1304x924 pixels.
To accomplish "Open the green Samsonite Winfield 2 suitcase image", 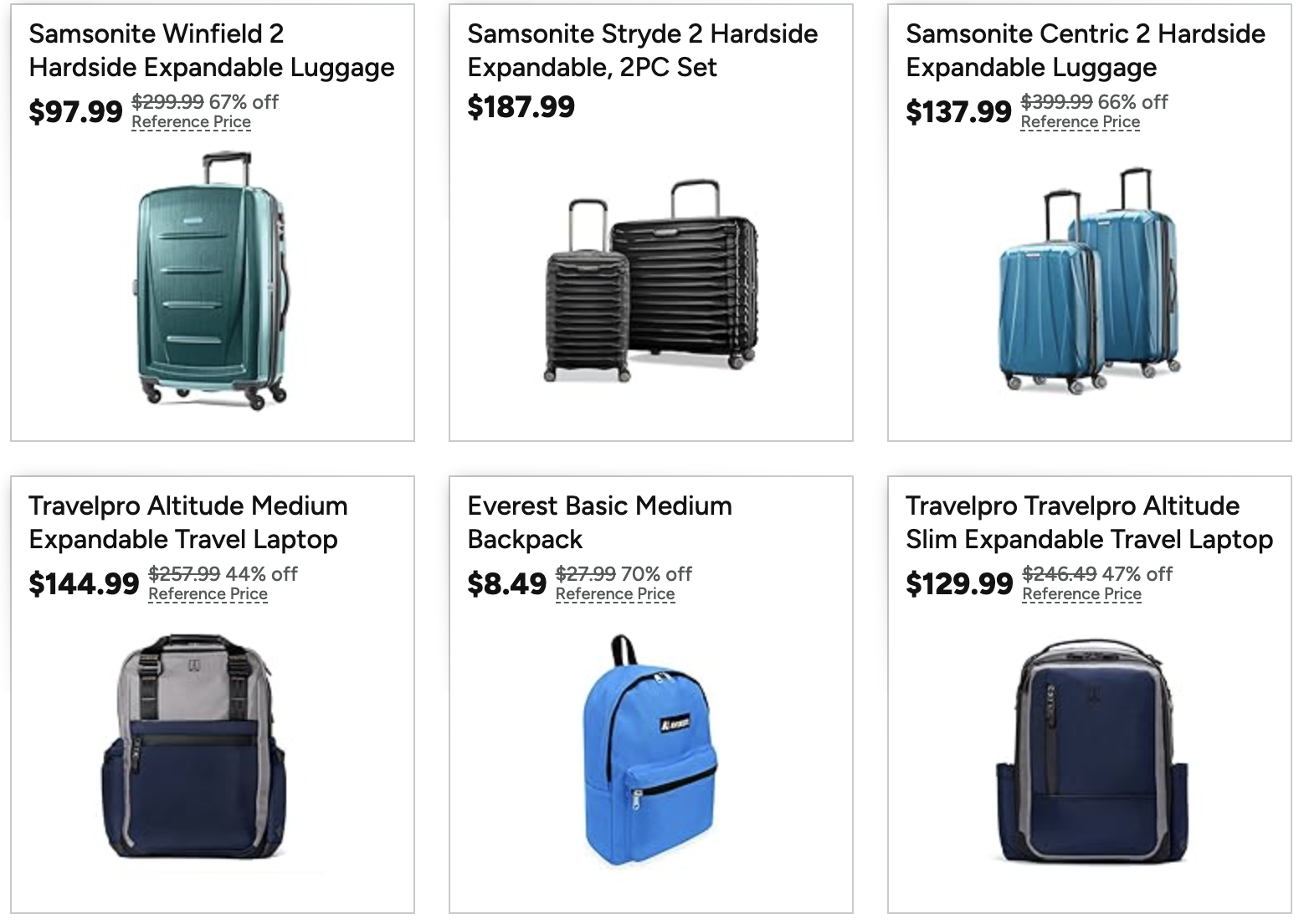I will tap(213, 281).
